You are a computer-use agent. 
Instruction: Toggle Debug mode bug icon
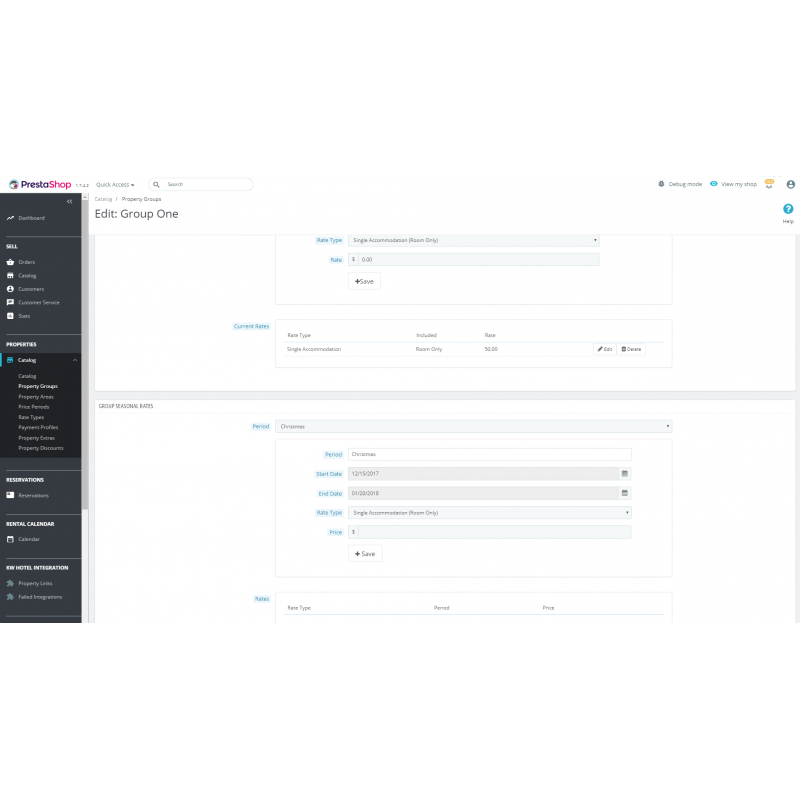click(x=661, y=184)
